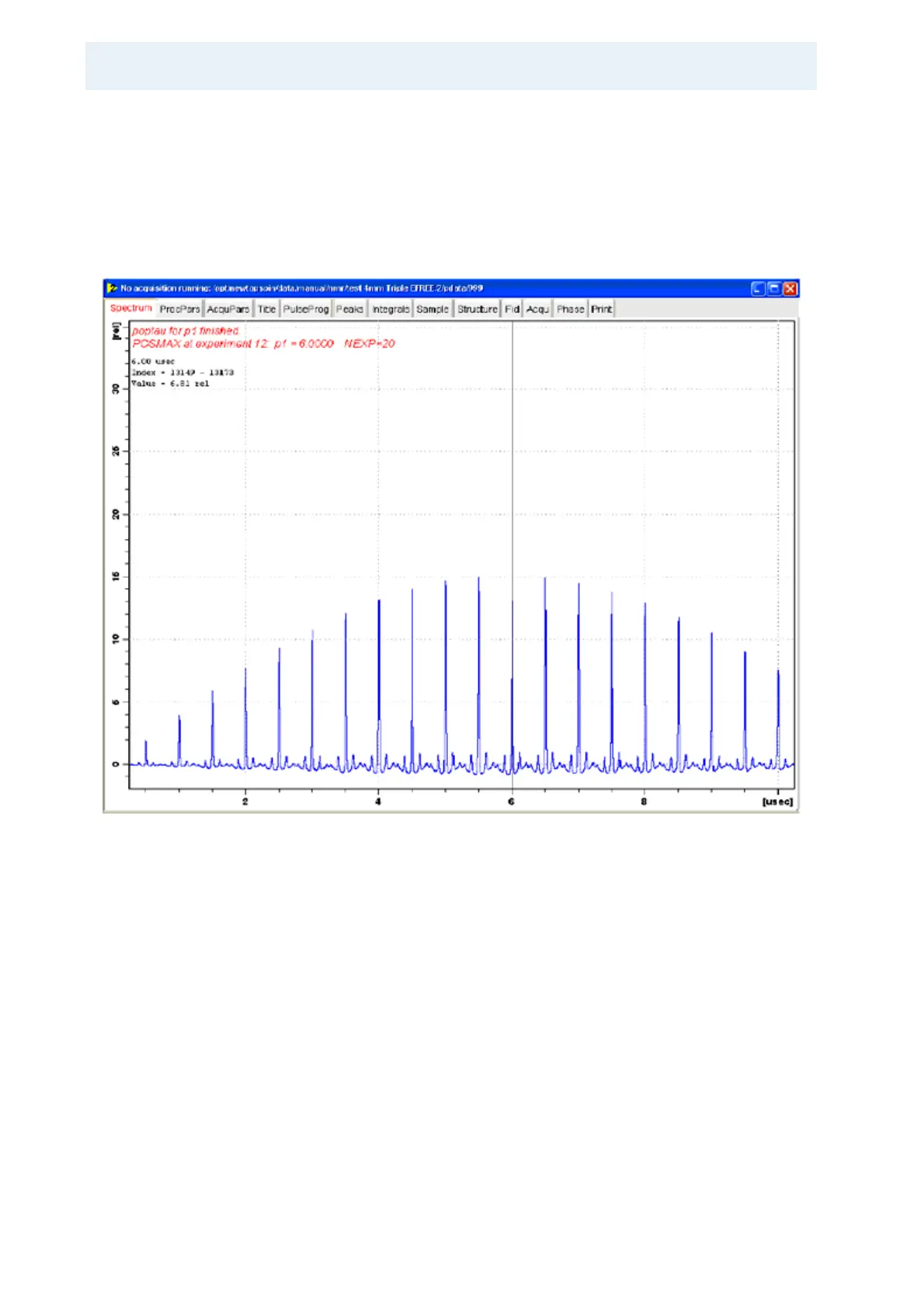Screen dimensions: 924x1308
Task: Switch to the Peaks tab
Action: (349, 309)
